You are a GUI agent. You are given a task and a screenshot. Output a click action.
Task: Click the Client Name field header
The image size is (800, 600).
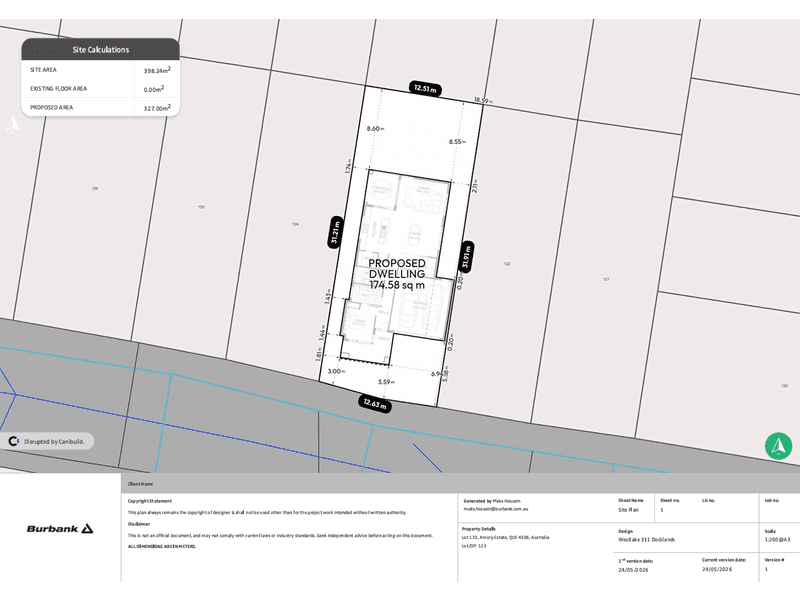pyautogui.click(x=140, y=484)
